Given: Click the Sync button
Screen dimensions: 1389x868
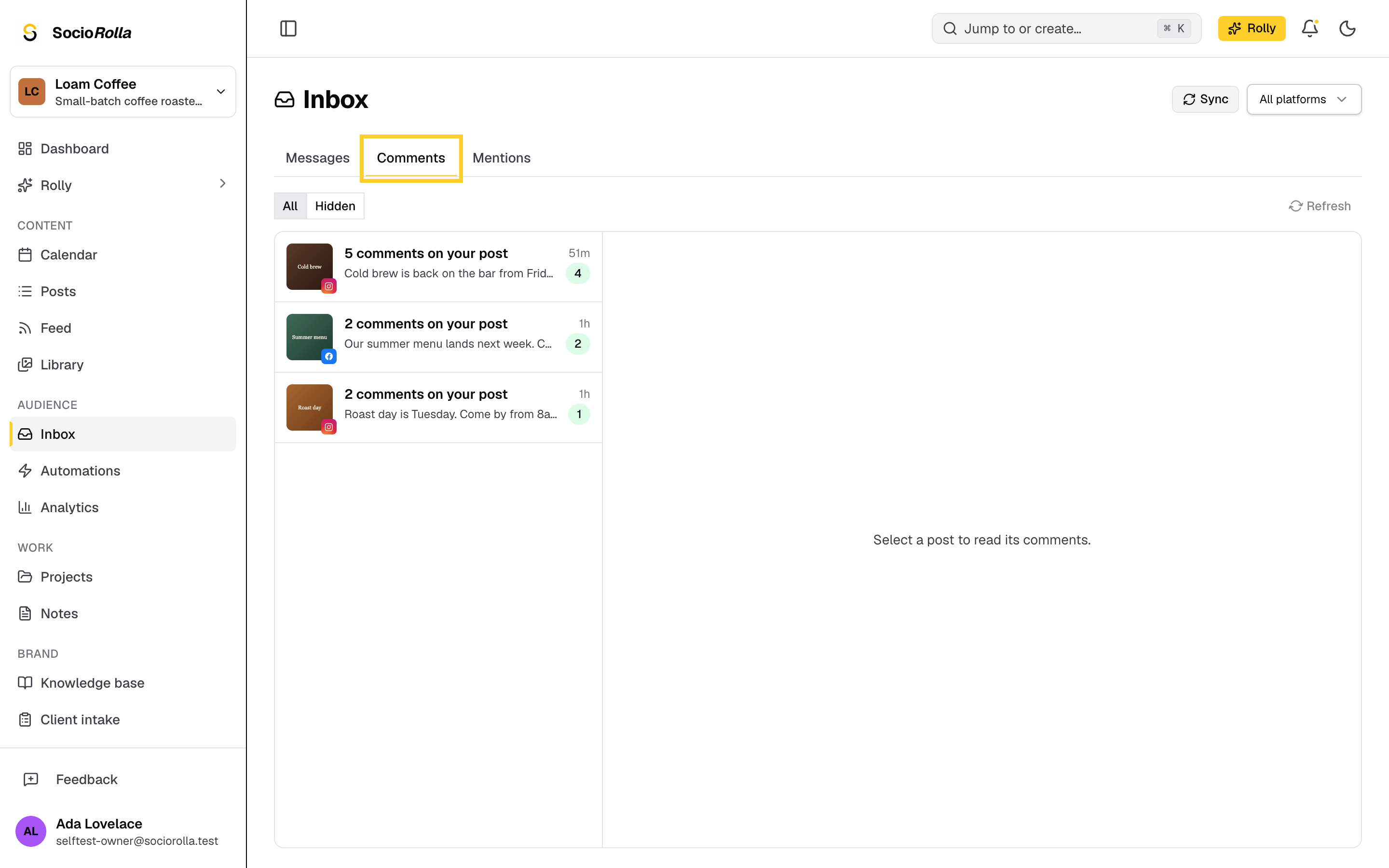Looking at the screenshot, I should (x=1205, y=99).
